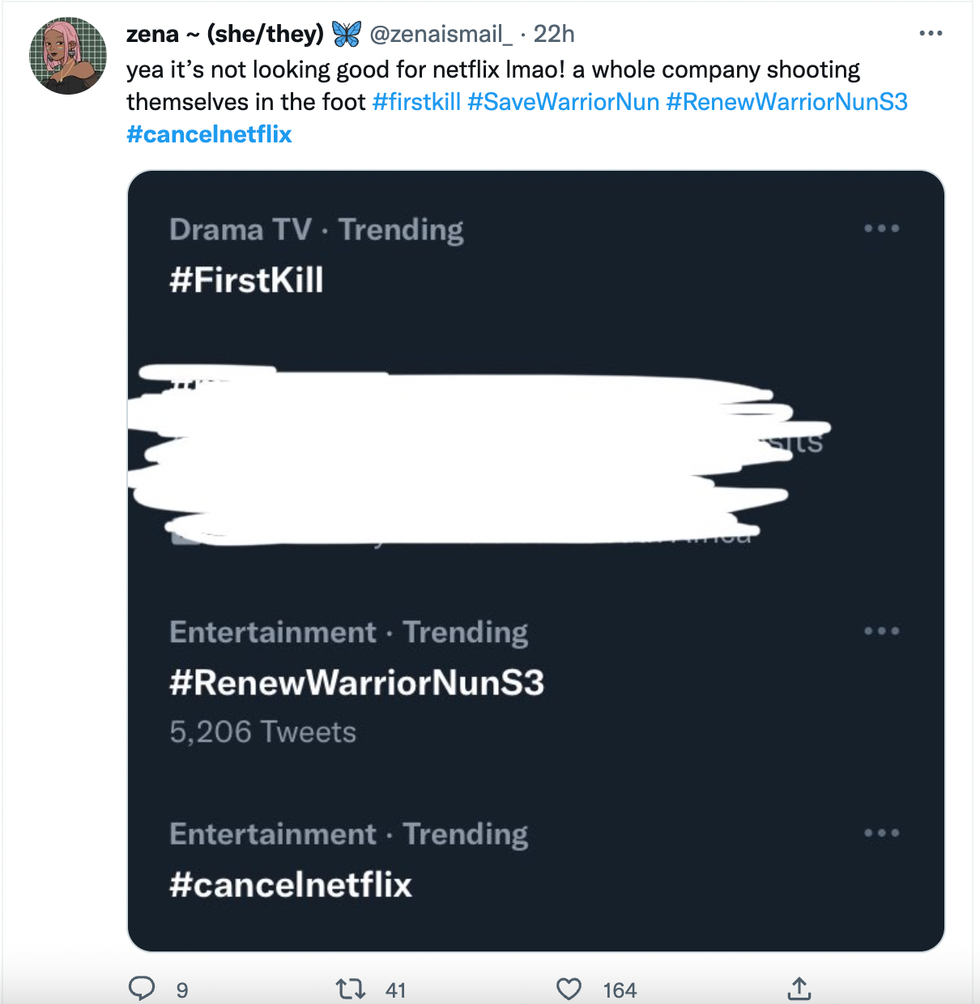Open options dots beside #FirstKill trend

click(x=881, y=229)
